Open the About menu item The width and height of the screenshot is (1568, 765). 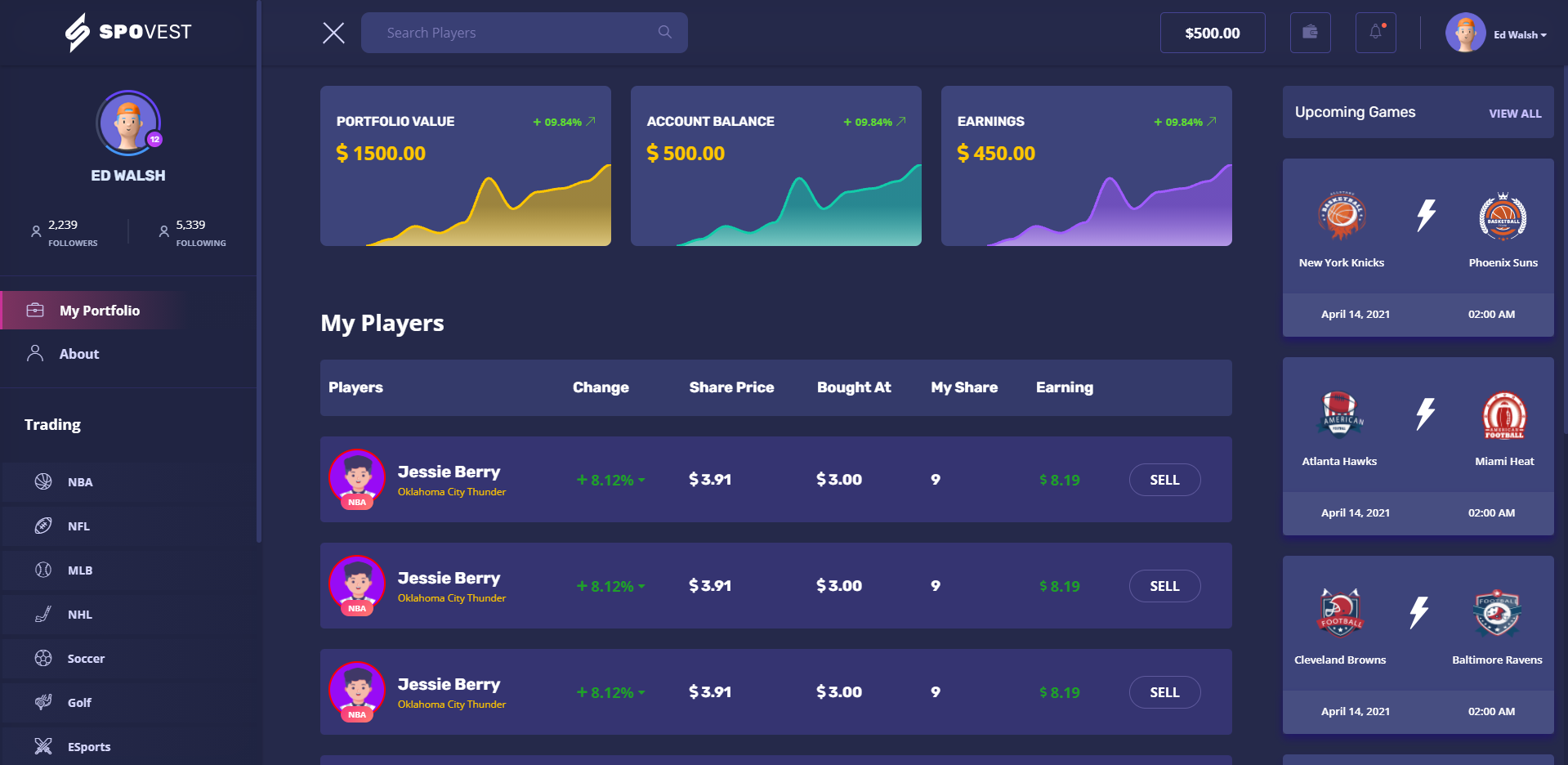(128, 354)
